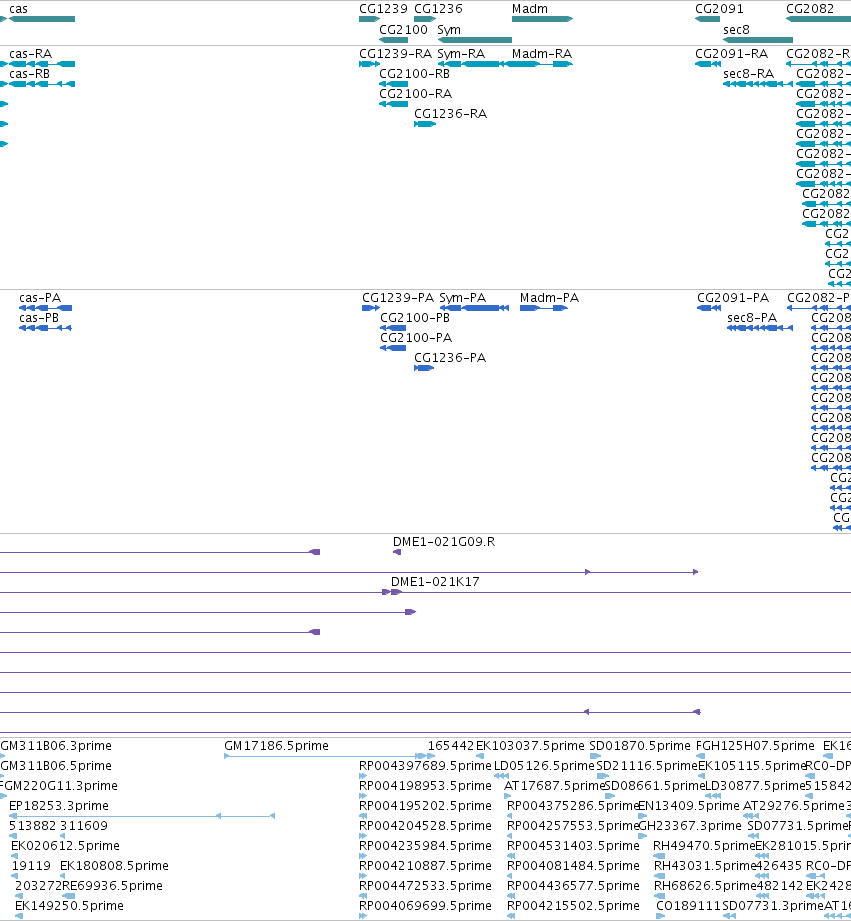The image size is (851, 921).
Task: Select the 165442 EST label
Action: point(450,746)
